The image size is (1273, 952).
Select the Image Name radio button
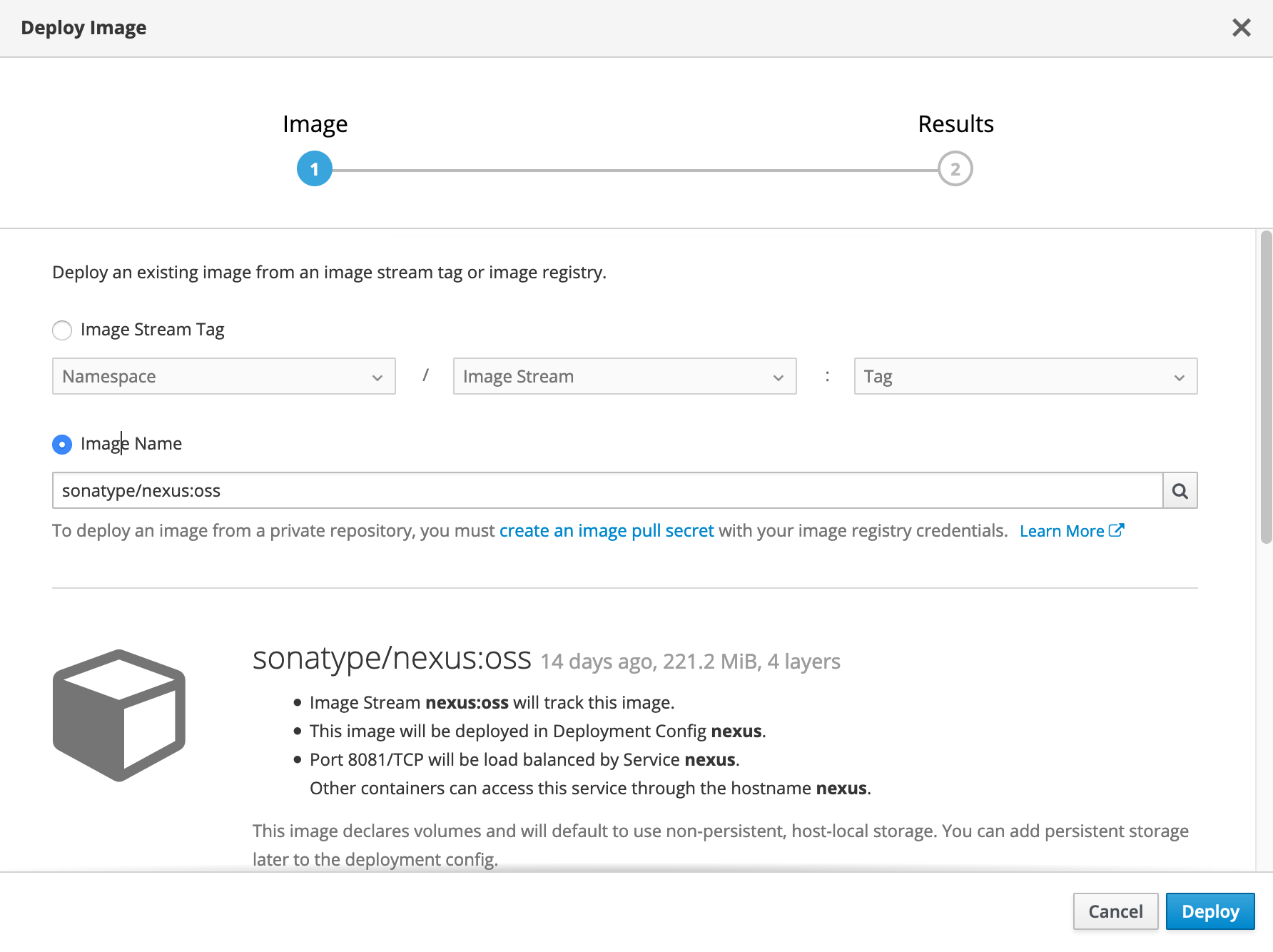pos(62,445)
